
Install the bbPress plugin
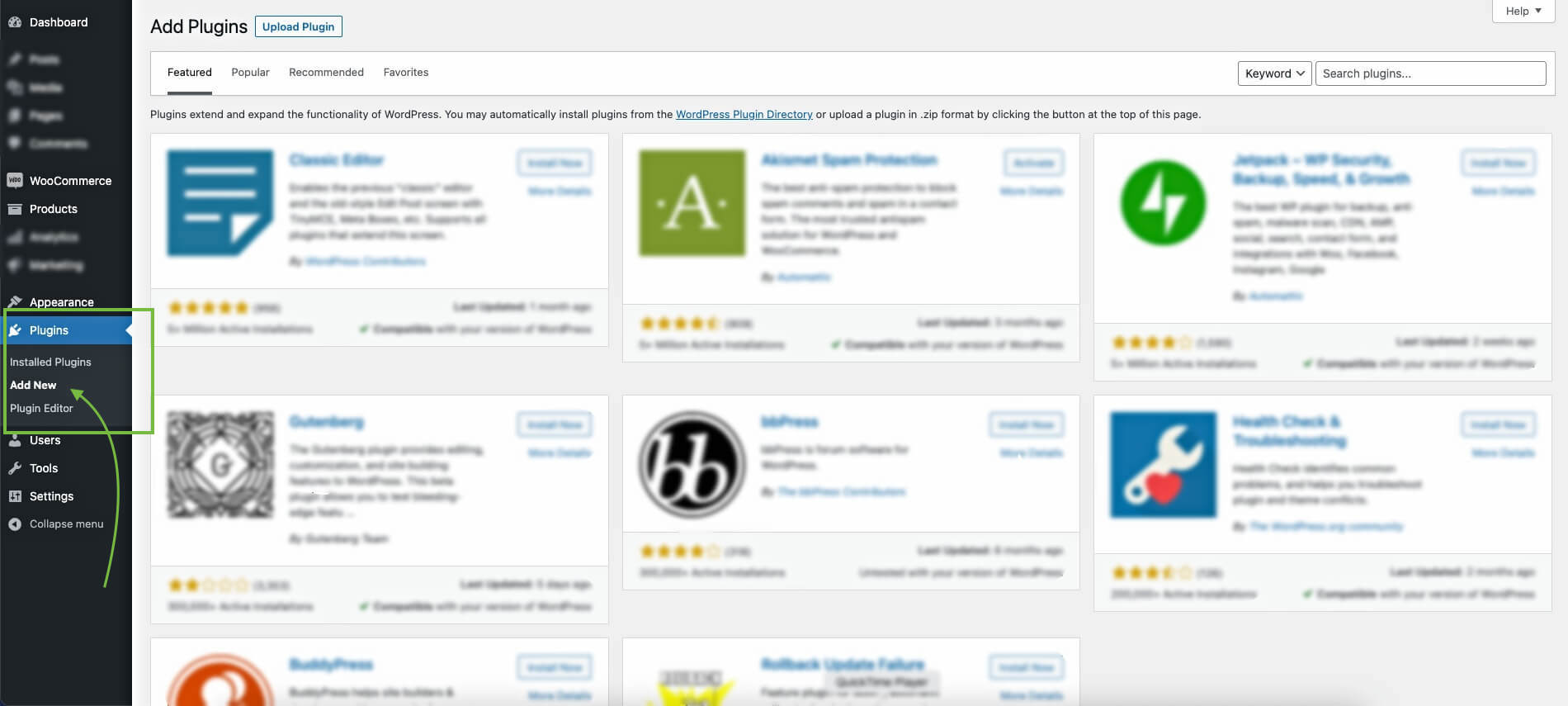(x=1027, y=424)
